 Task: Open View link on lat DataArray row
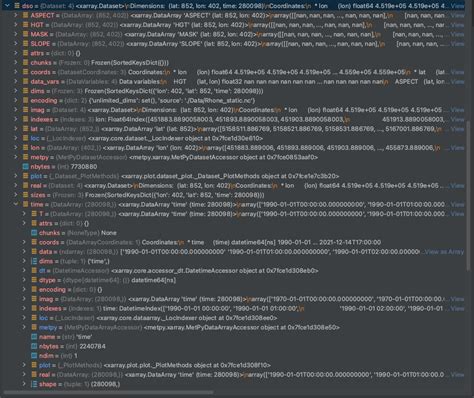click(457, 129)
